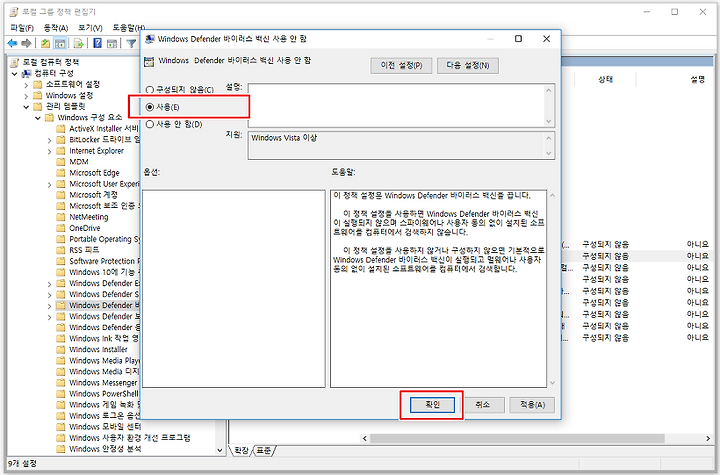Click the up-one-level folder toolbar icon

(45, 43)
